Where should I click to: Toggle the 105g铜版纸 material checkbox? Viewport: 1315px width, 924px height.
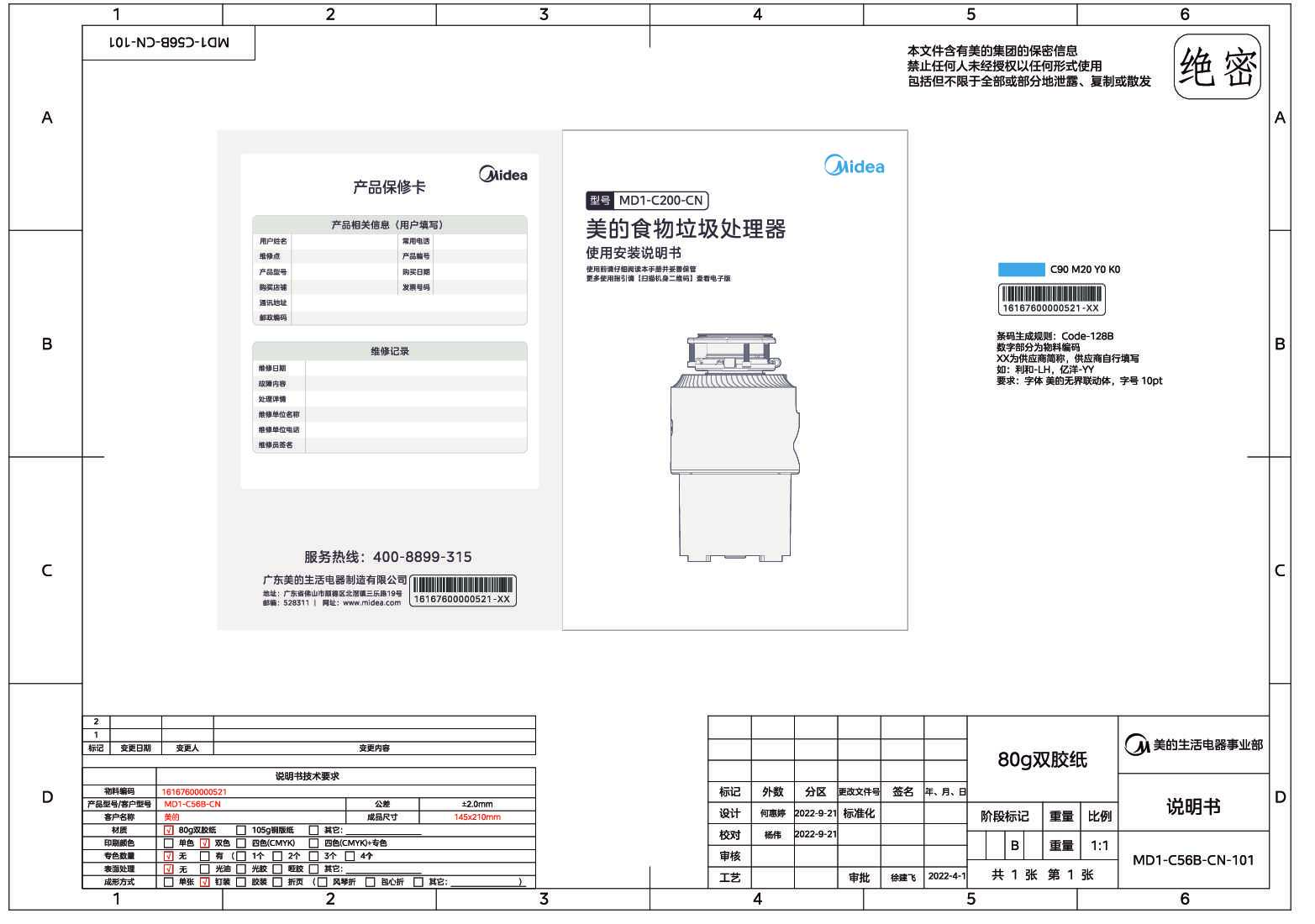242,830
